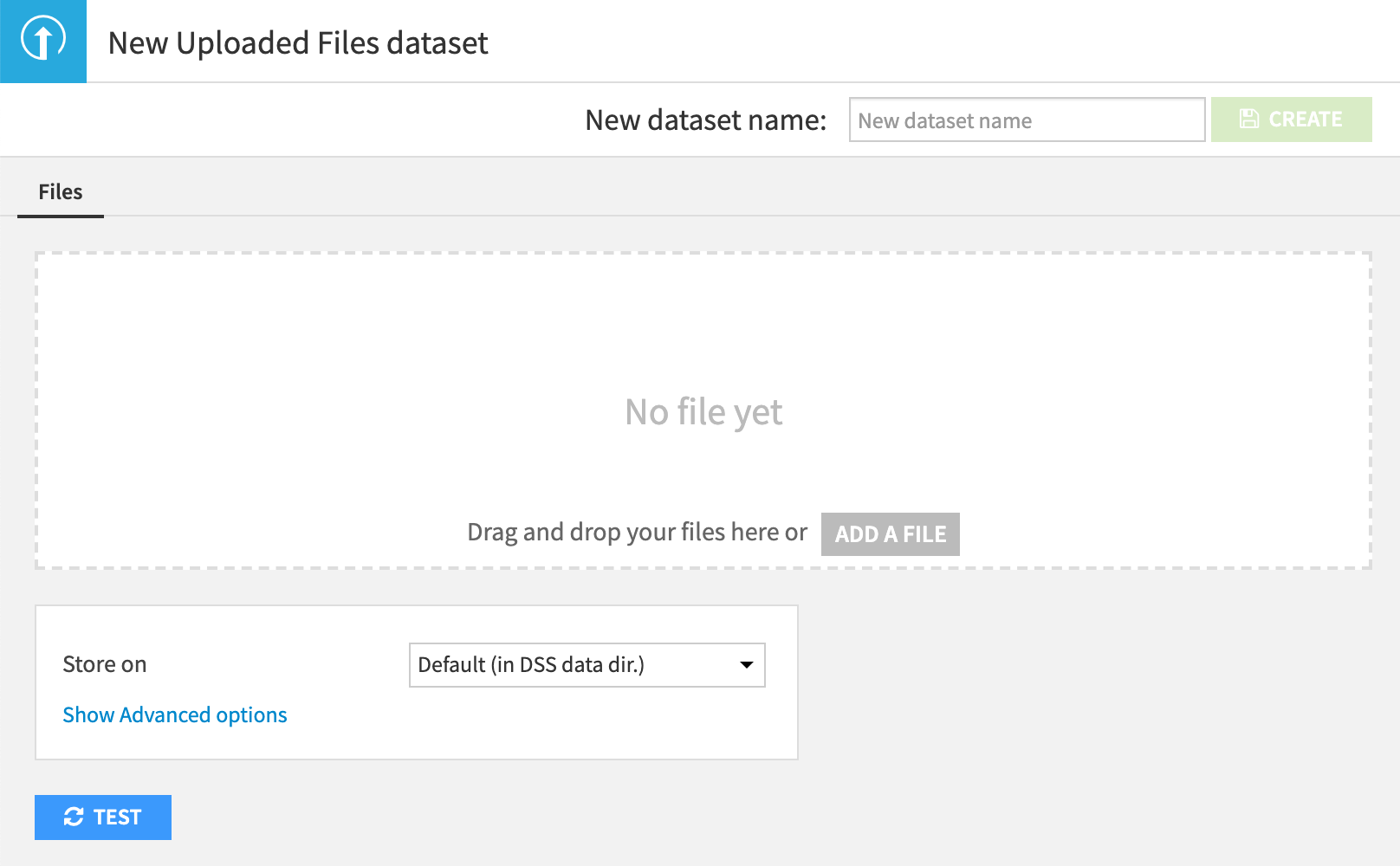This screenshot has width=1400, height=866.
Task: Click the No file yet placeholder text
Action: [703, 412]
